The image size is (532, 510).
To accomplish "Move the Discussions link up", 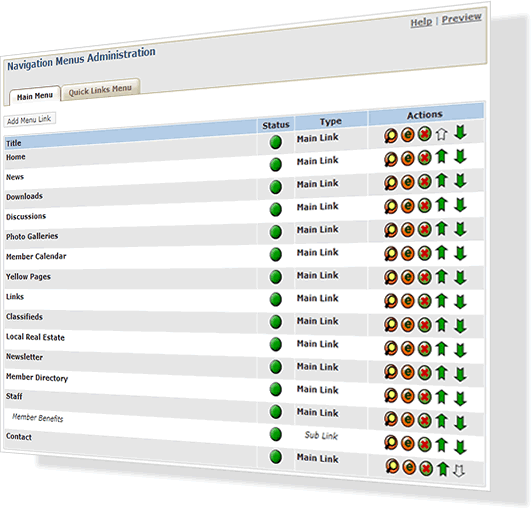I will 441,204.
